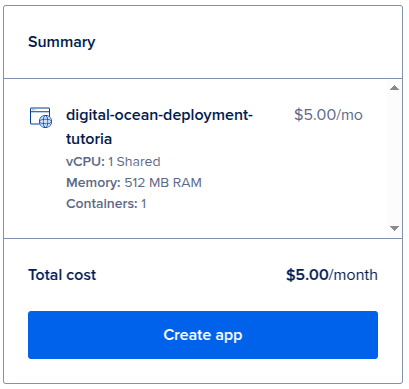
Task: Click the '/mo' suffix of component price
Action: tap(349, 115)
